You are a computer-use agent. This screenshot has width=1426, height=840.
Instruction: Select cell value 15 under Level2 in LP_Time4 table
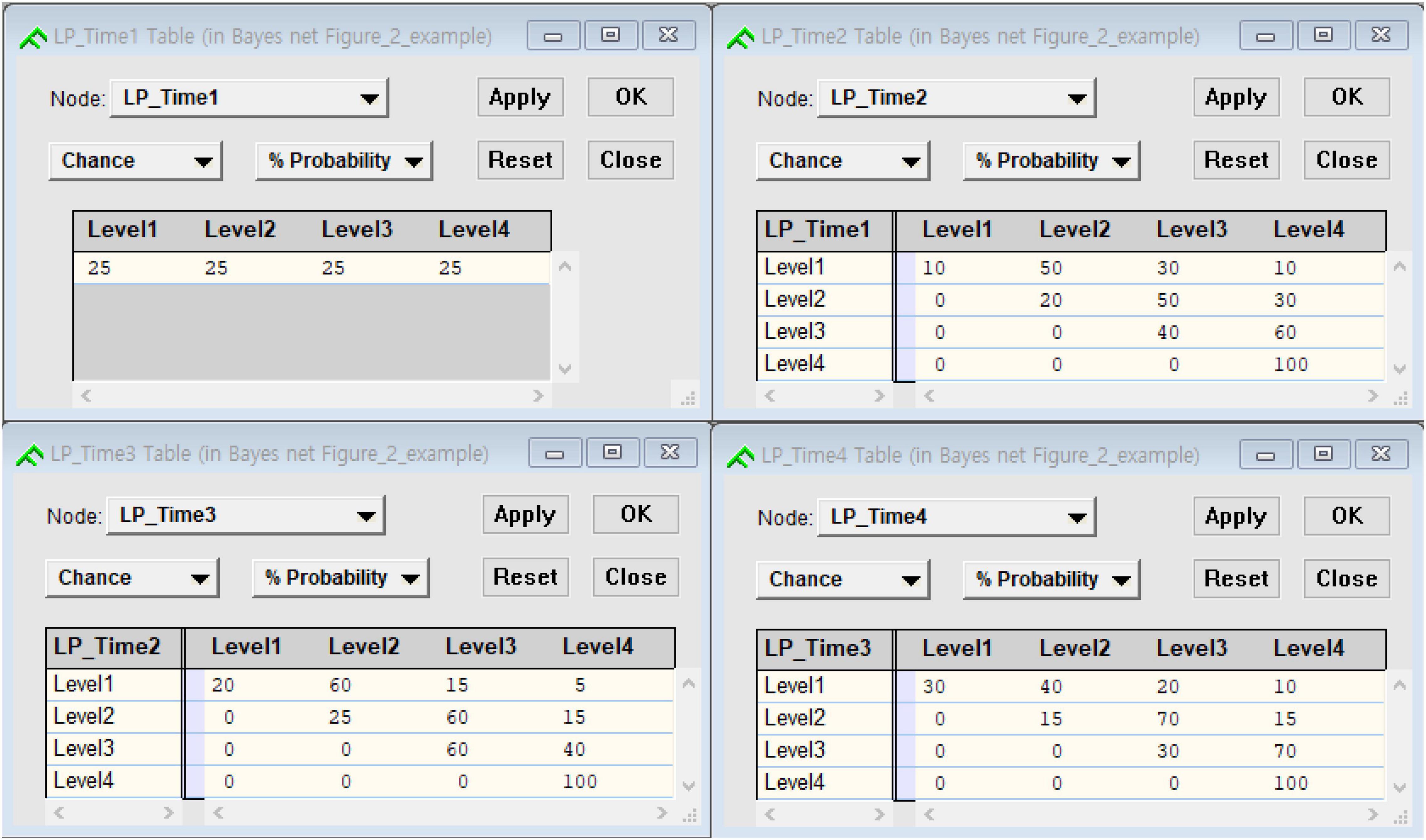point(1051,719)
